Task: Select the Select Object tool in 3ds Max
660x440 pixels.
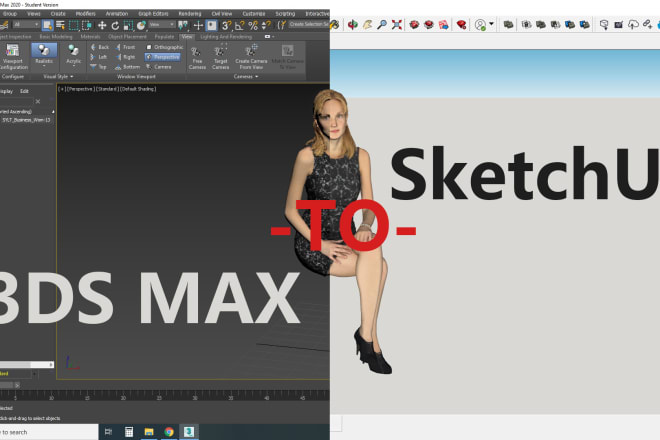Action: tap(48, 26)
